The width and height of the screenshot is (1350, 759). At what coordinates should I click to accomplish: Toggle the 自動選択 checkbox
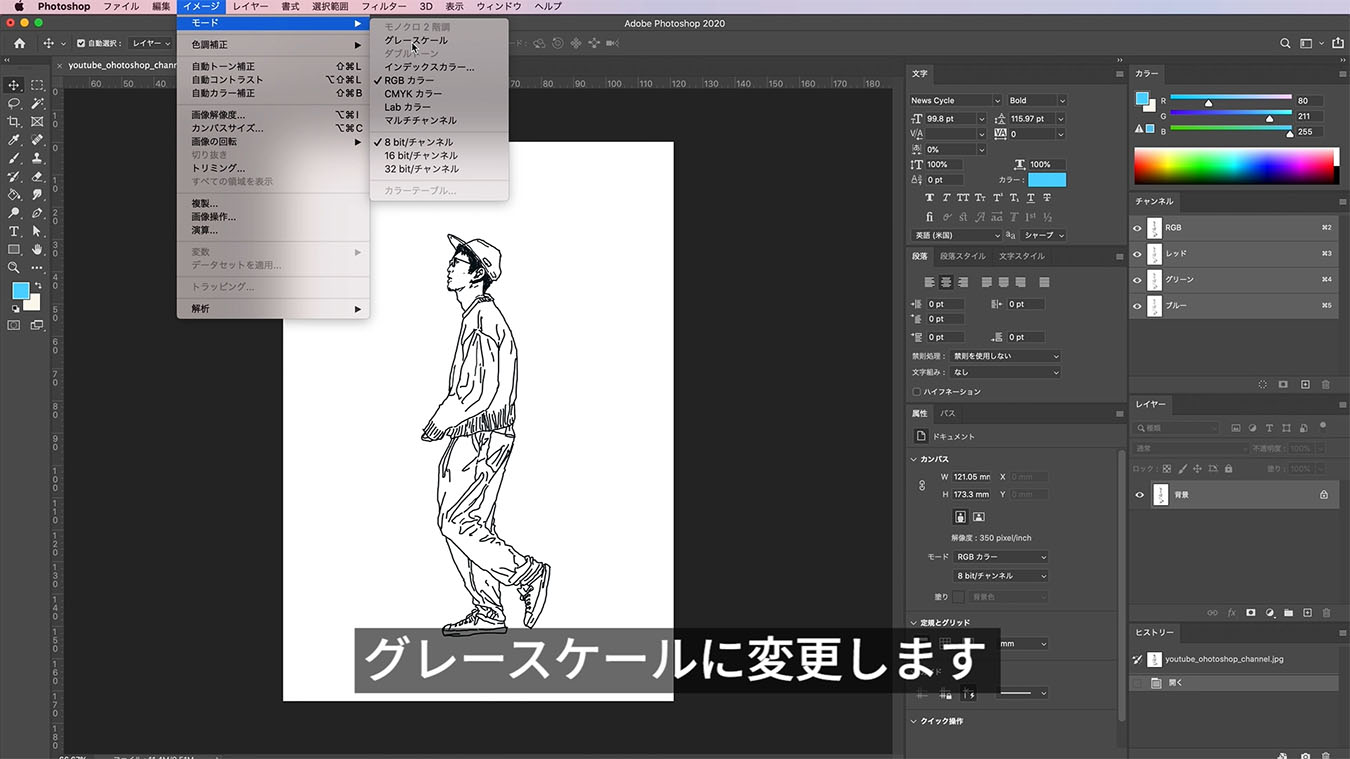tap(80, 43)
